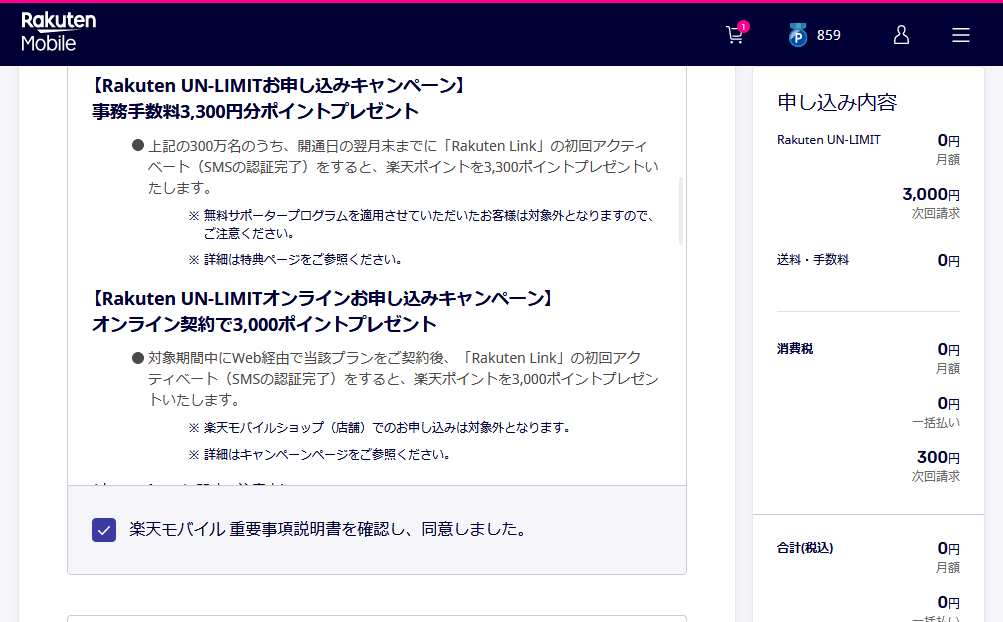Click the 一括払い label under 消費税
The image size is (1003, 622).
click(x=936, y=422)
